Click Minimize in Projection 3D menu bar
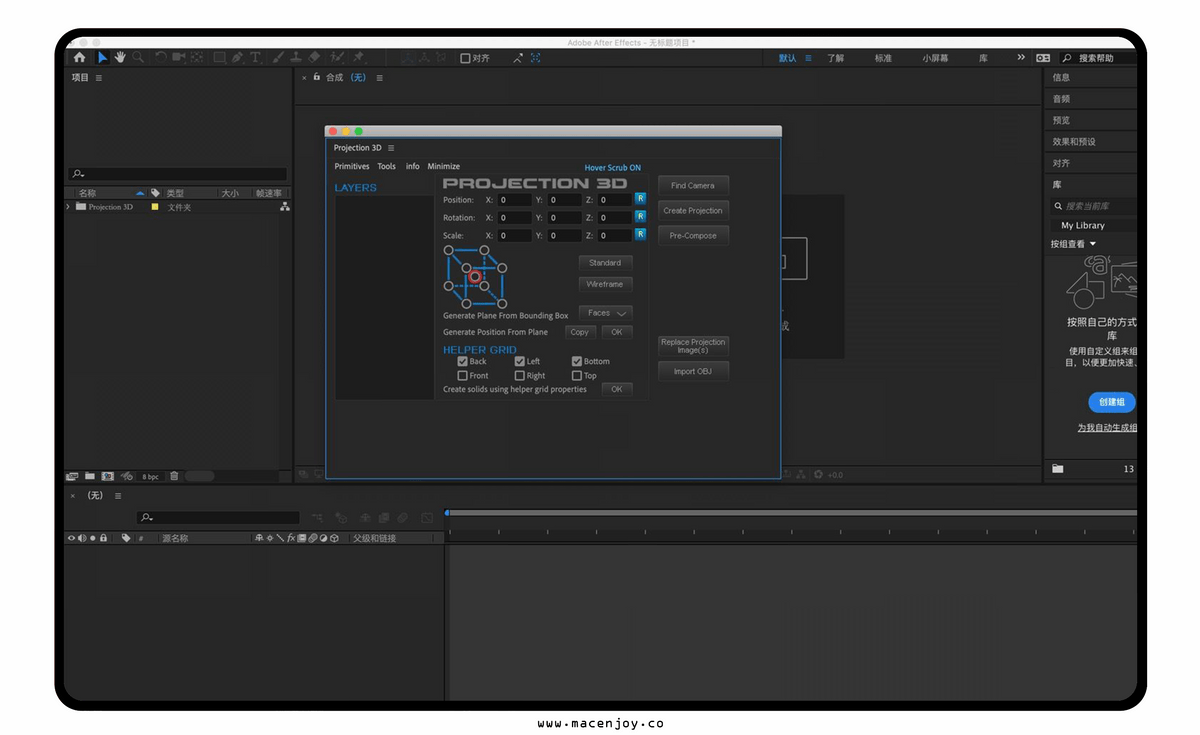Image resolution: width=1200 pixels, height=735 pixels. [x=444, y=167]
